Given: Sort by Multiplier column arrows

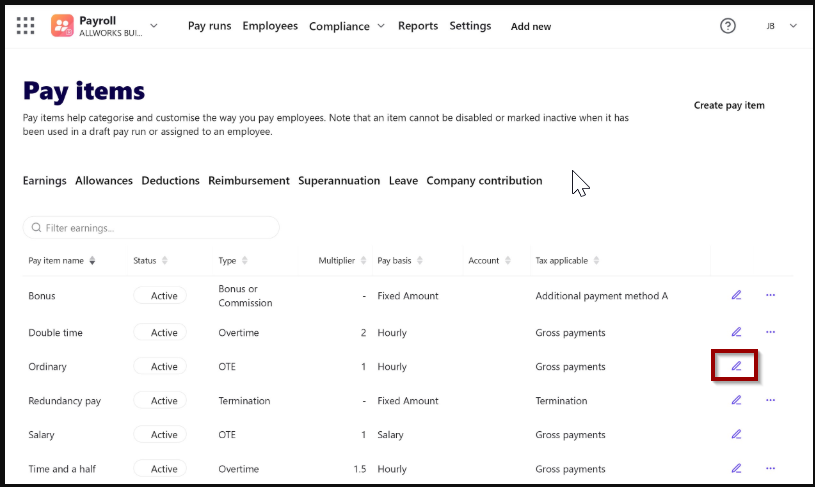Looking at the screenshot, I should (363, 260).
